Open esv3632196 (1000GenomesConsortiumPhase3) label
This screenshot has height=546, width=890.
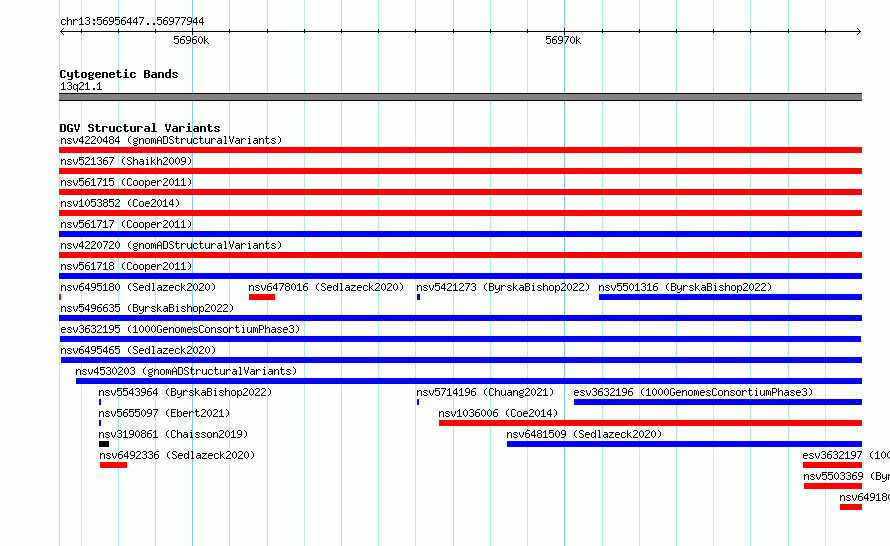693,392
